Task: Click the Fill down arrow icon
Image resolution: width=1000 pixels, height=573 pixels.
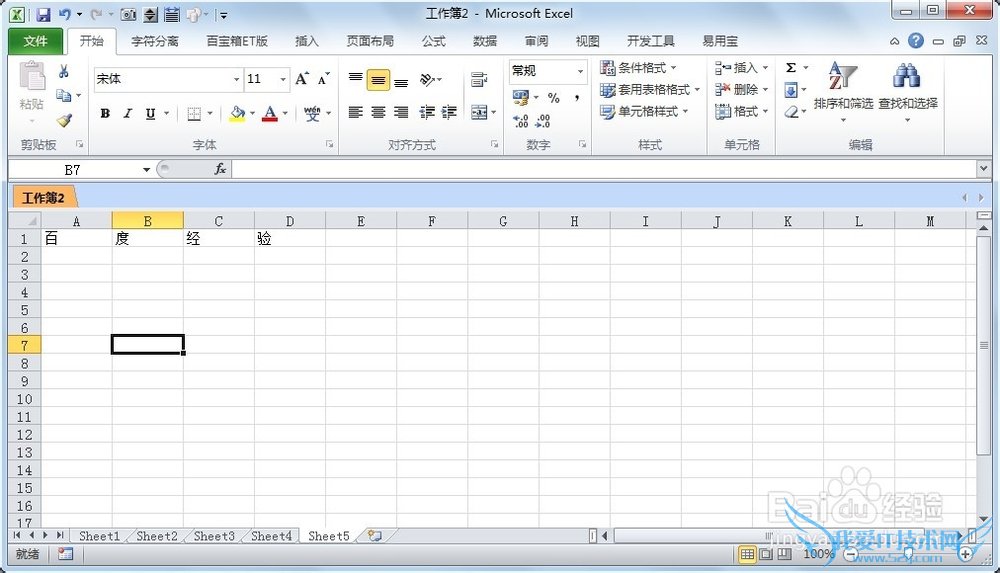Action: pos(791,90)
